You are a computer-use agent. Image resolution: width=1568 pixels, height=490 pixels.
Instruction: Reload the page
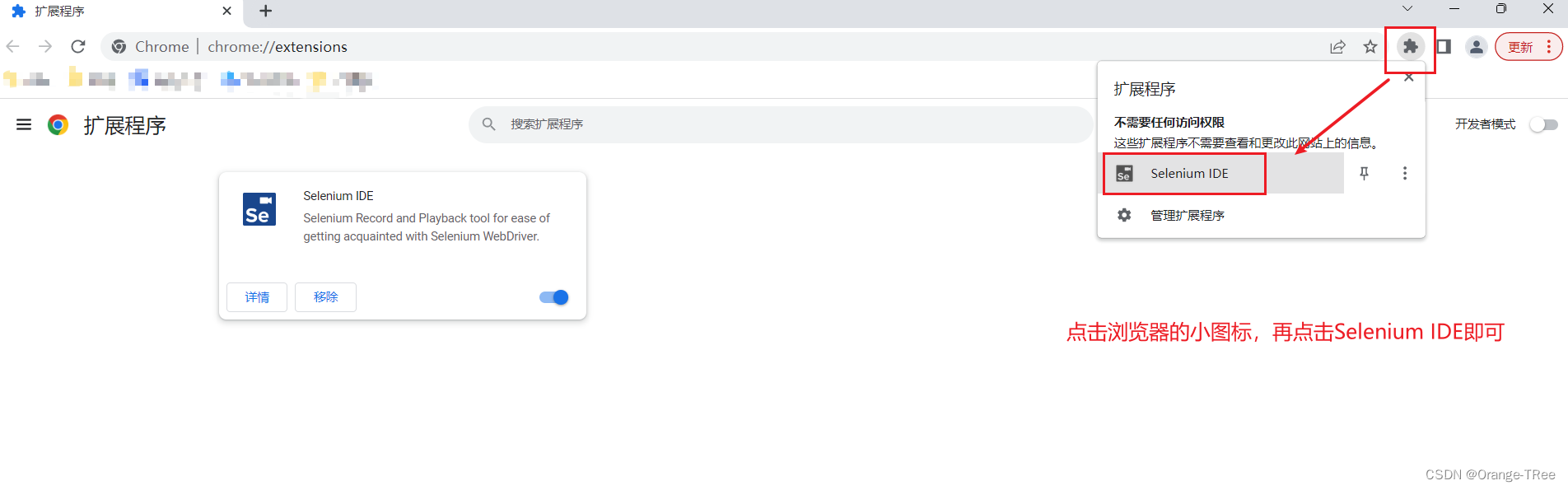[x=78, y=47]
